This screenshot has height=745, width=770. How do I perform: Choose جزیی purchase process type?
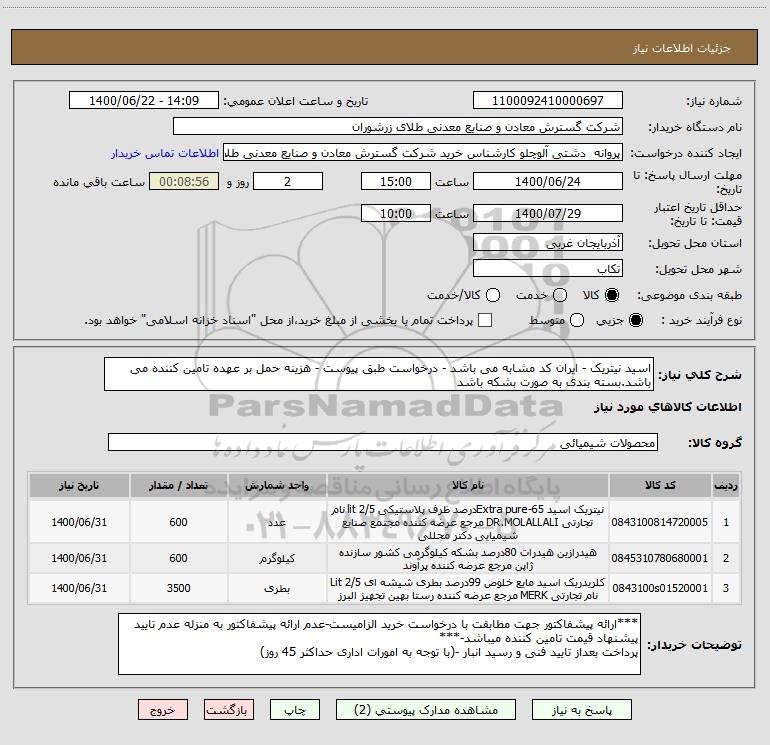tap(636, 320)
